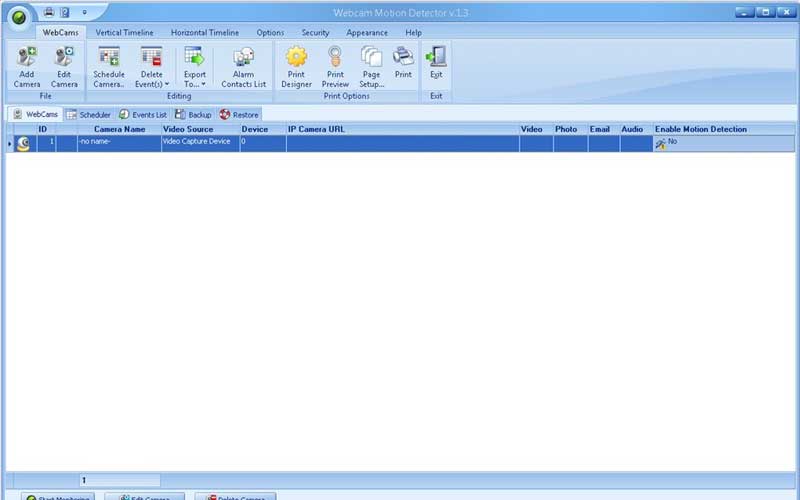Open the Options ribbon tab
This screenshot has width=800, height=500.
(270, 32)
